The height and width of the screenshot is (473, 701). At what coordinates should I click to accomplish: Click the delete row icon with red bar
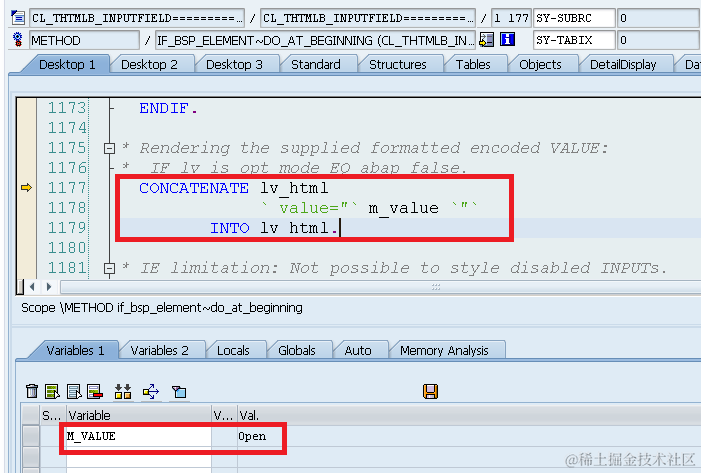[x=95, y=391]
